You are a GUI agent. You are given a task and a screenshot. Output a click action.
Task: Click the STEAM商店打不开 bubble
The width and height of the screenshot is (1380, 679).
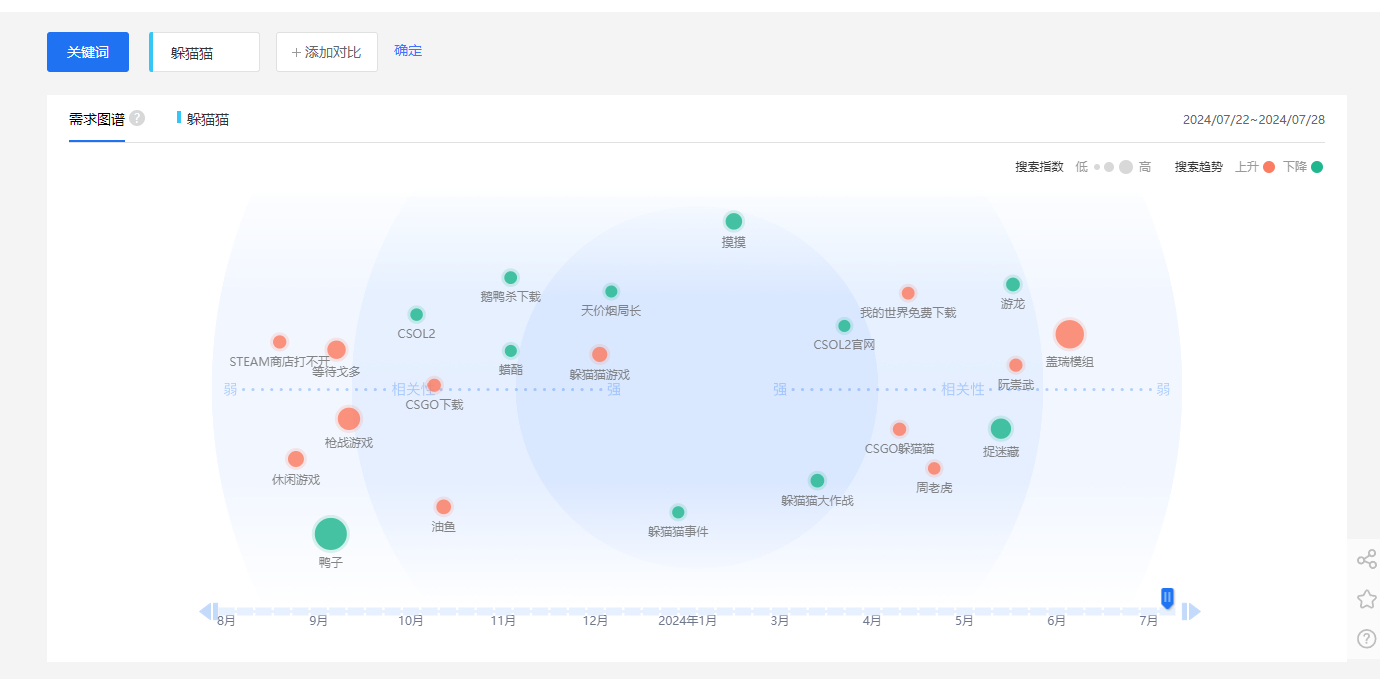[x=280, y=342]
